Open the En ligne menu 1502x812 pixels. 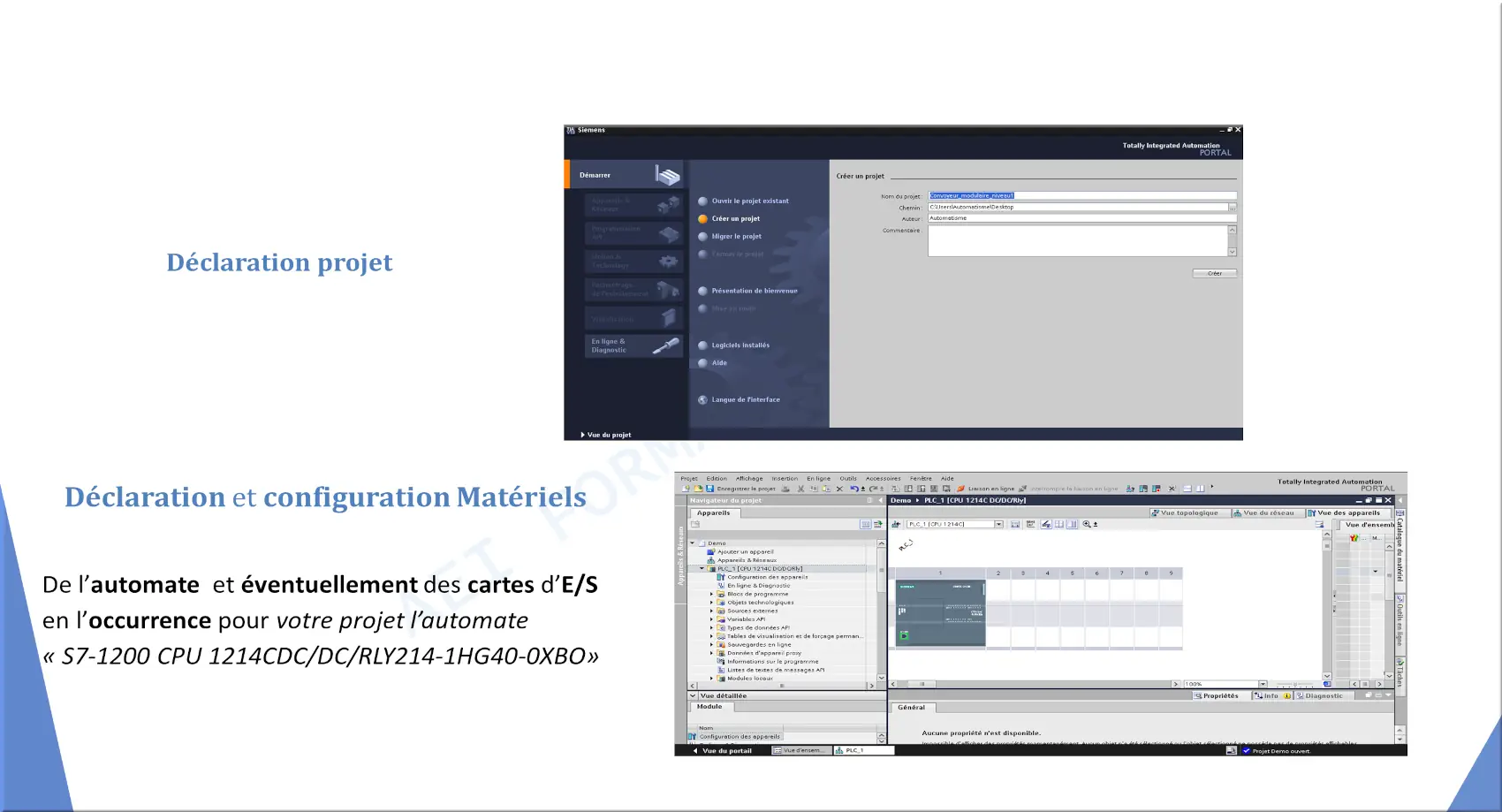tap(818, 478)
